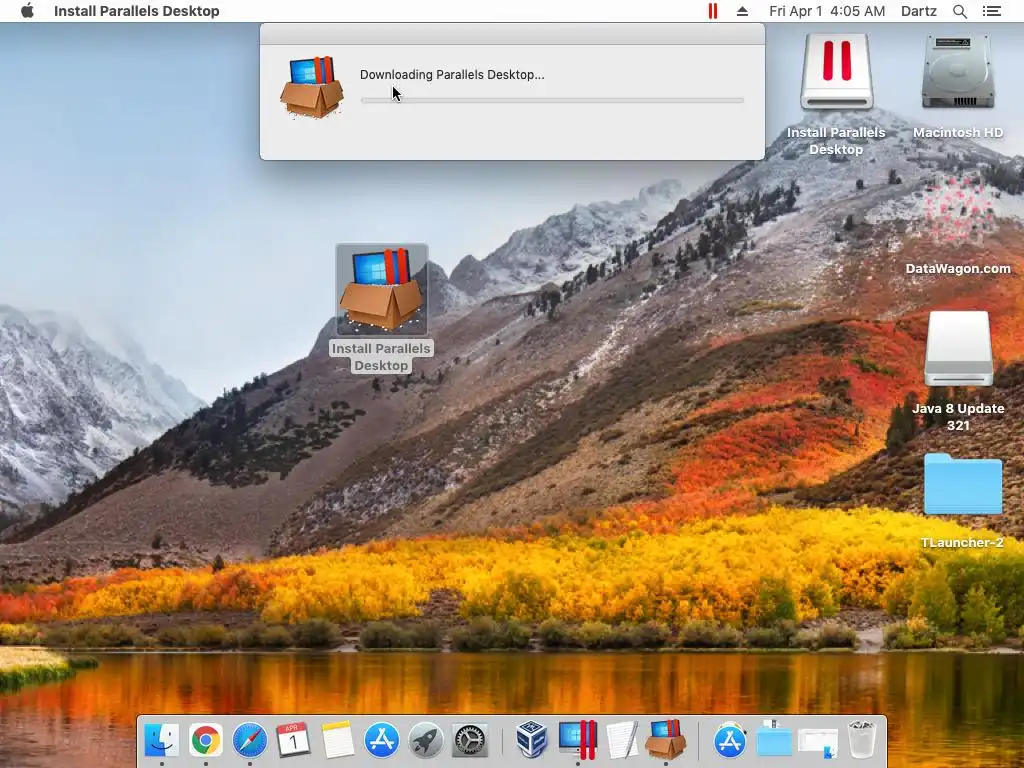Image resolution: width=1024 pixels, height=768 pixels.
Task: Select the Java 8 Update 321 volume
Action: point(958,349)
